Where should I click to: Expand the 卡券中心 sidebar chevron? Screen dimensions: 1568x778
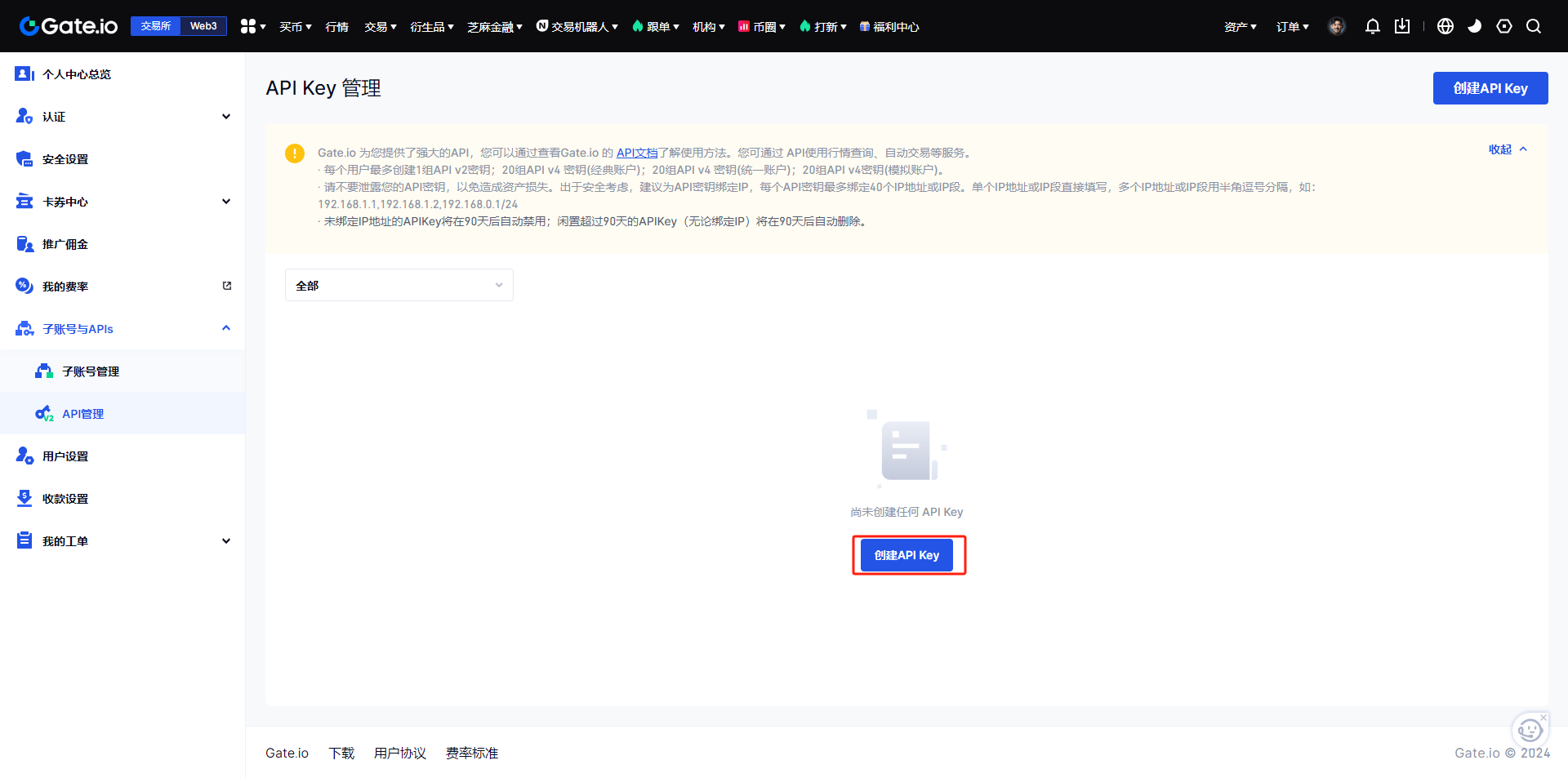pos(226,202)
